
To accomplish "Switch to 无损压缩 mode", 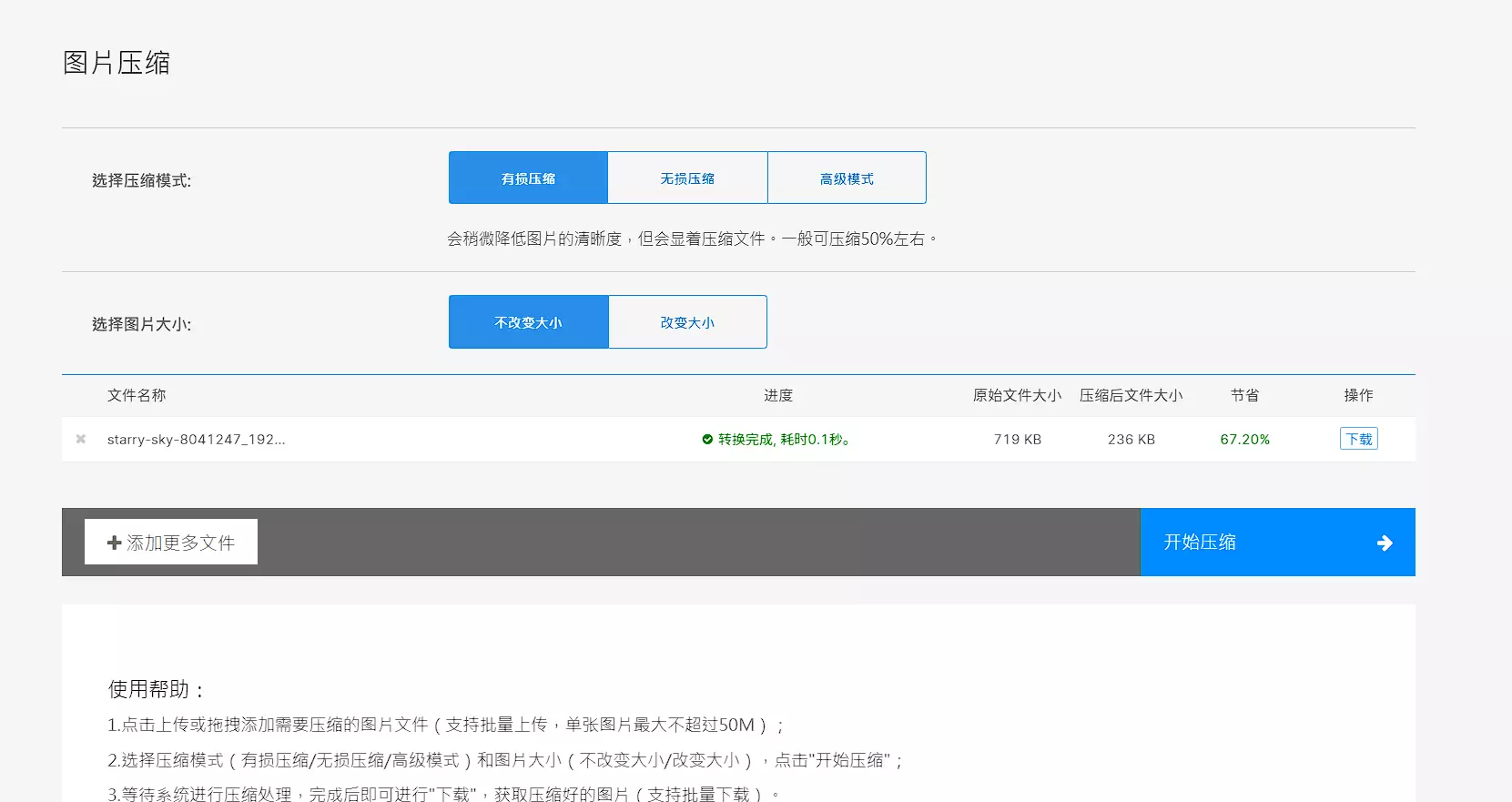I will coord(687,178).
